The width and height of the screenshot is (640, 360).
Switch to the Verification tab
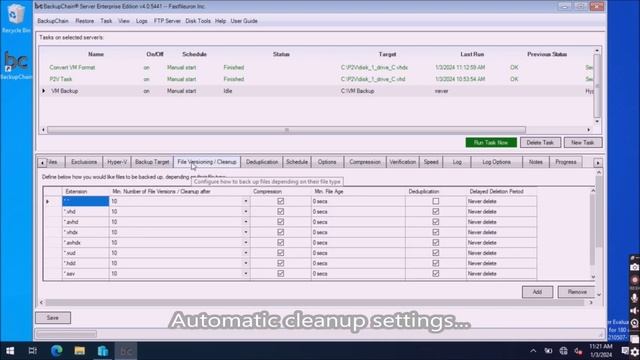click(x=402, y=162)
